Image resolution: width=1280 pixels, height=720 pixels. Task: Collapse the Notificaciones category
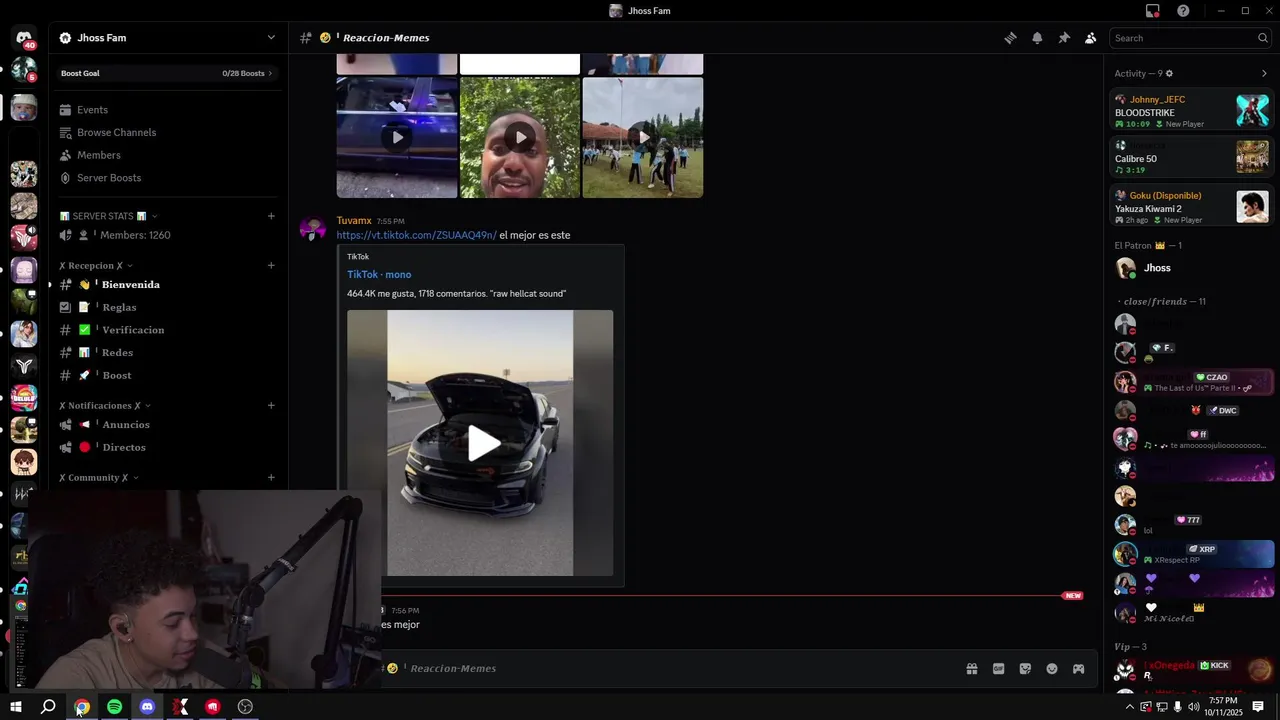[105, 406]
